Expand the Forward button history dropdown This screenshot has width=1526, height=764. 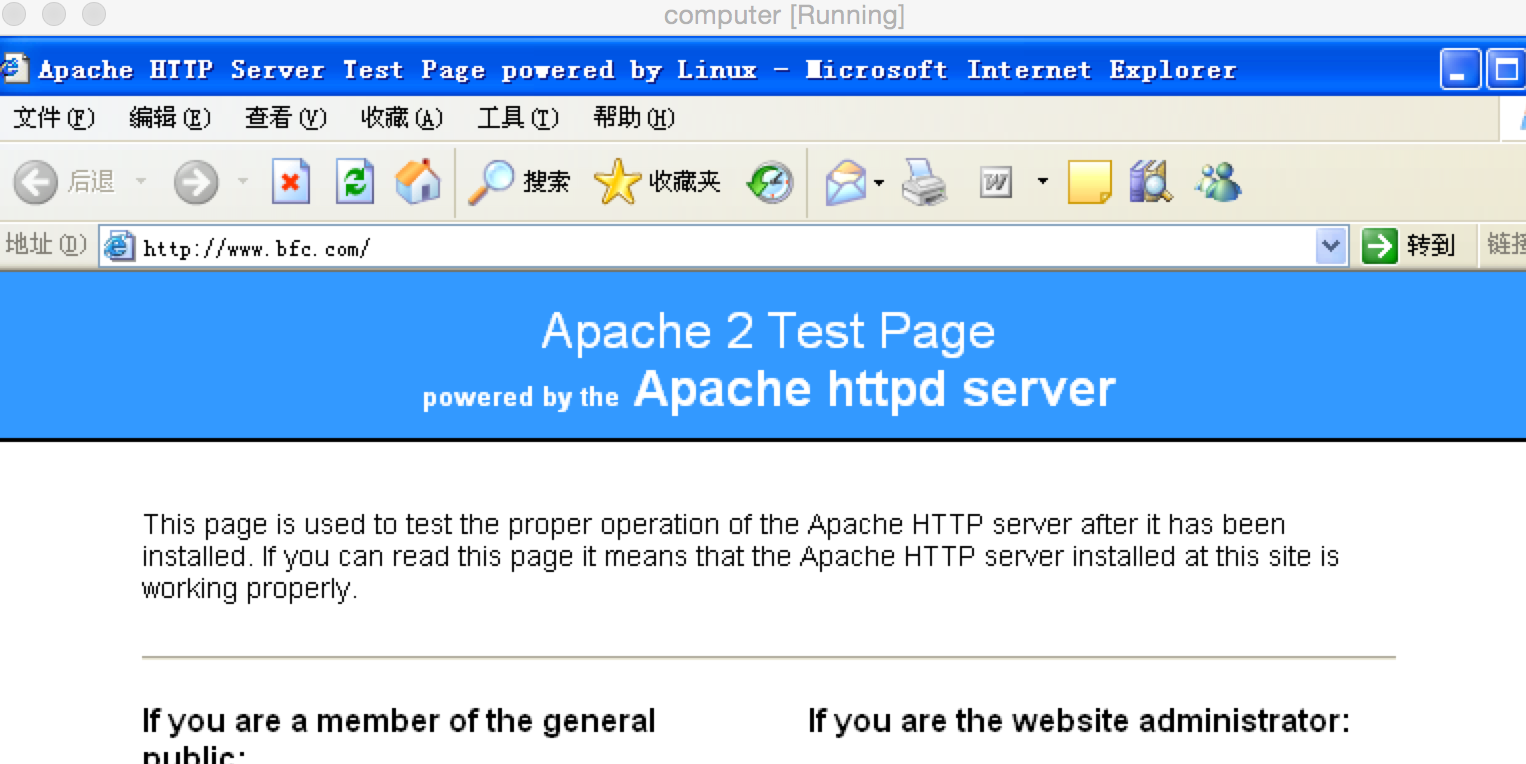(x=243, y=182)
